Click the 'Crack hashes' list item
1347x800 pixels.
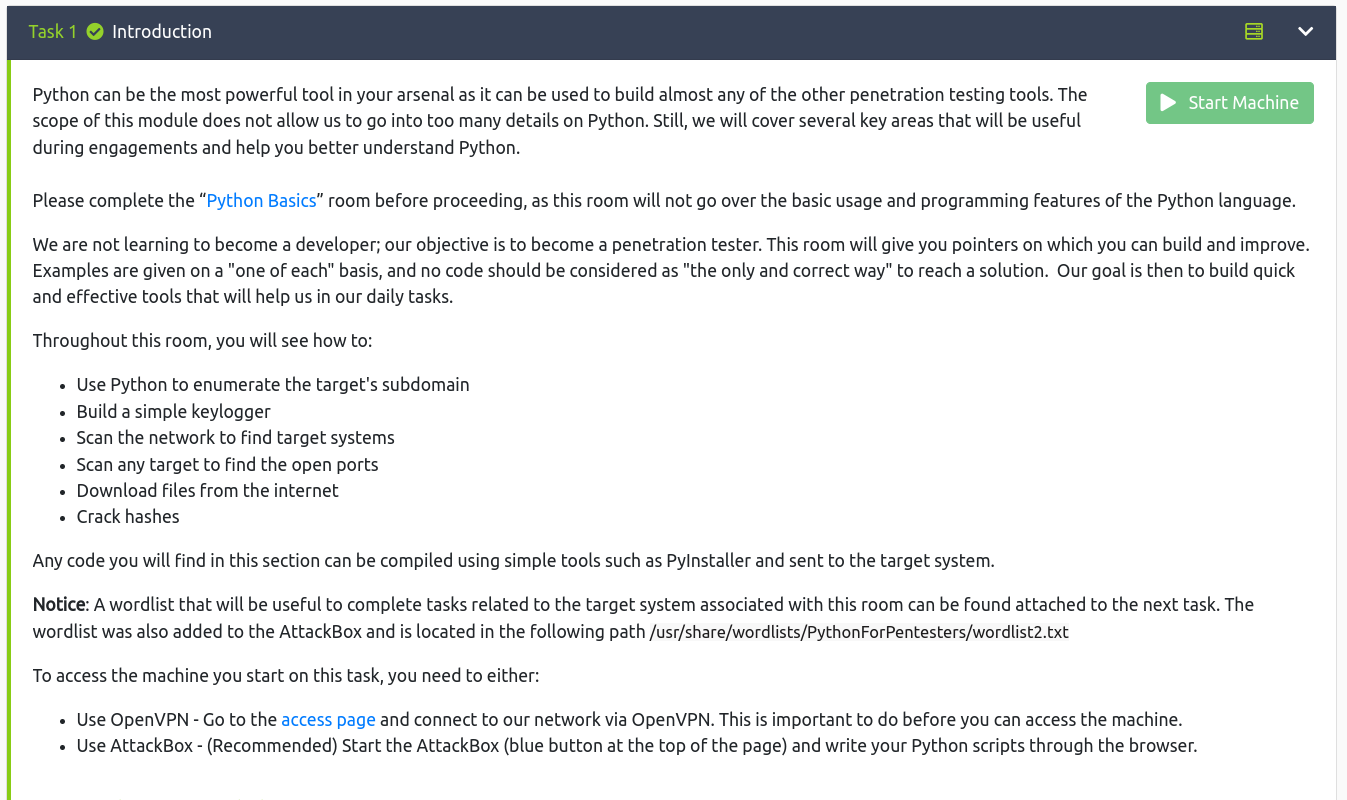coord(128,517)
